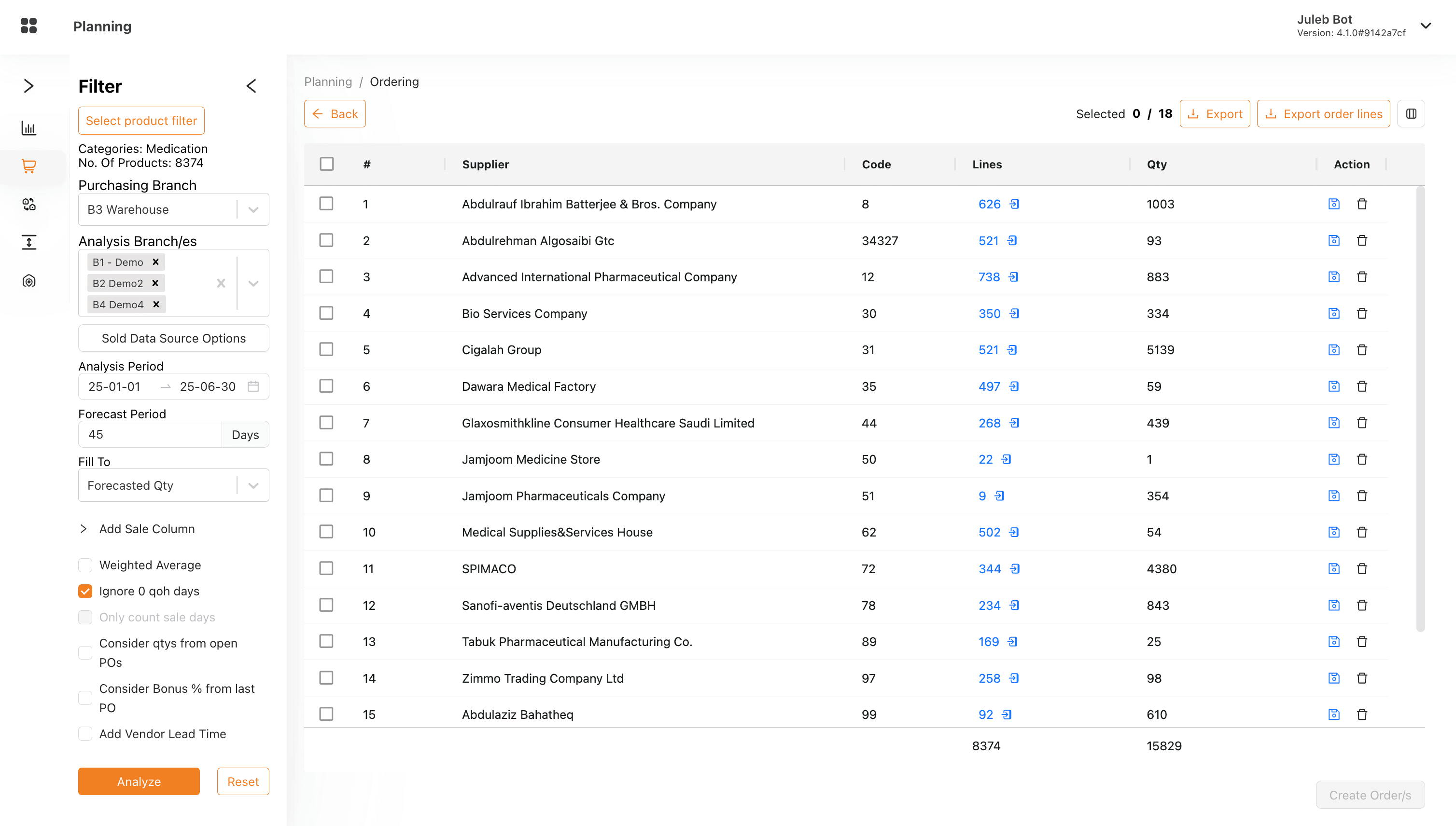This screenshot has width=1456, height=826.
Task: Open 9 lines link for Jamjoom Pharmaceuticals
Action: coord(982,496)
